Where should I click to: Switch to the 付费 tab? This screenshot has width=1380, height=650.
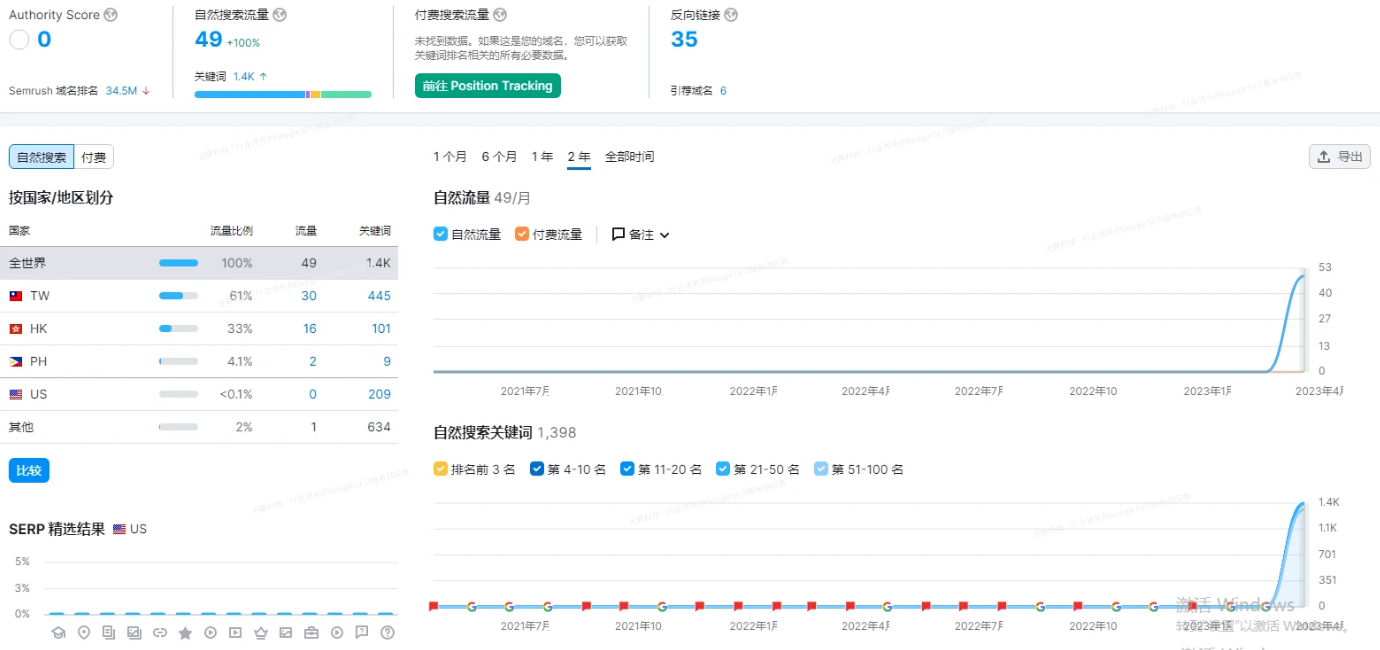click(94, 156)
